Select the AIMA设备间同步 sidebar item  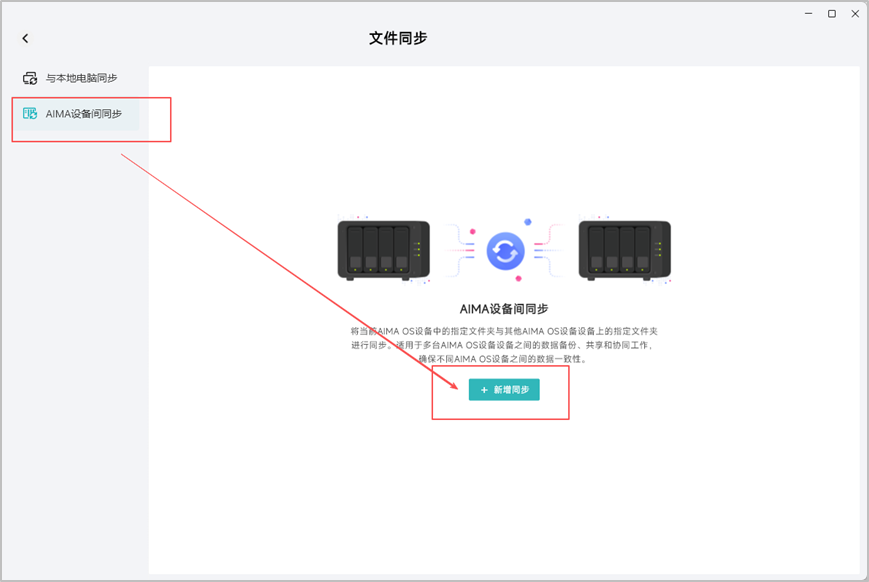pos(76,114)
